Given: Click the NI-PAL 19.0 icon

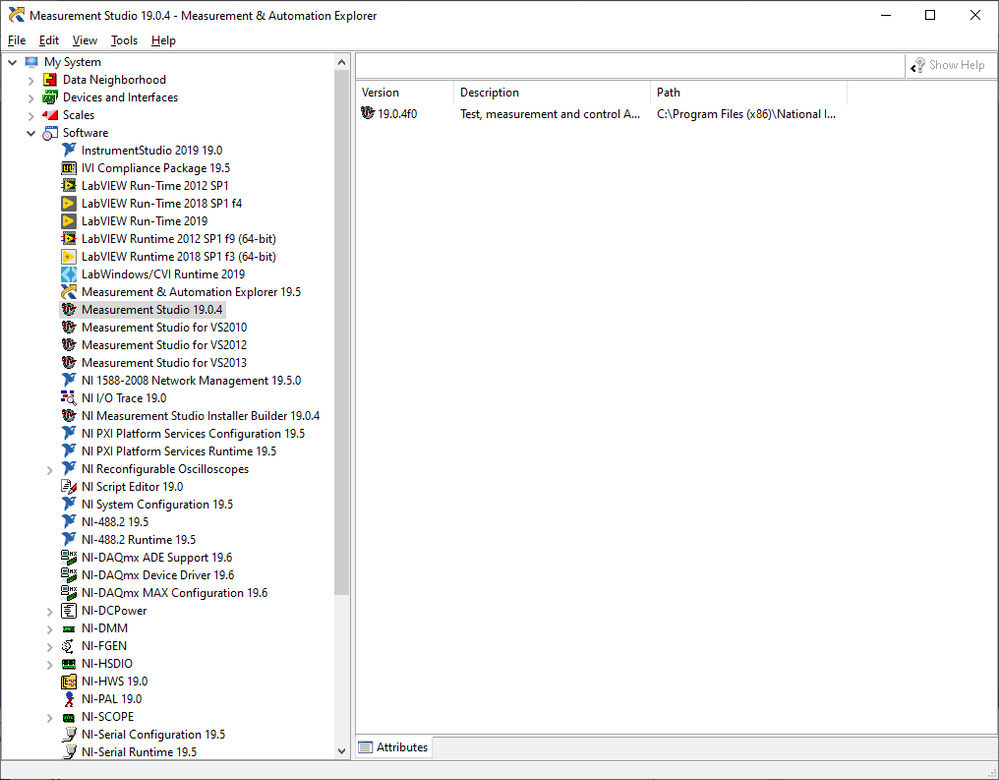Looking at the screenshot, I should coord(69,699).
